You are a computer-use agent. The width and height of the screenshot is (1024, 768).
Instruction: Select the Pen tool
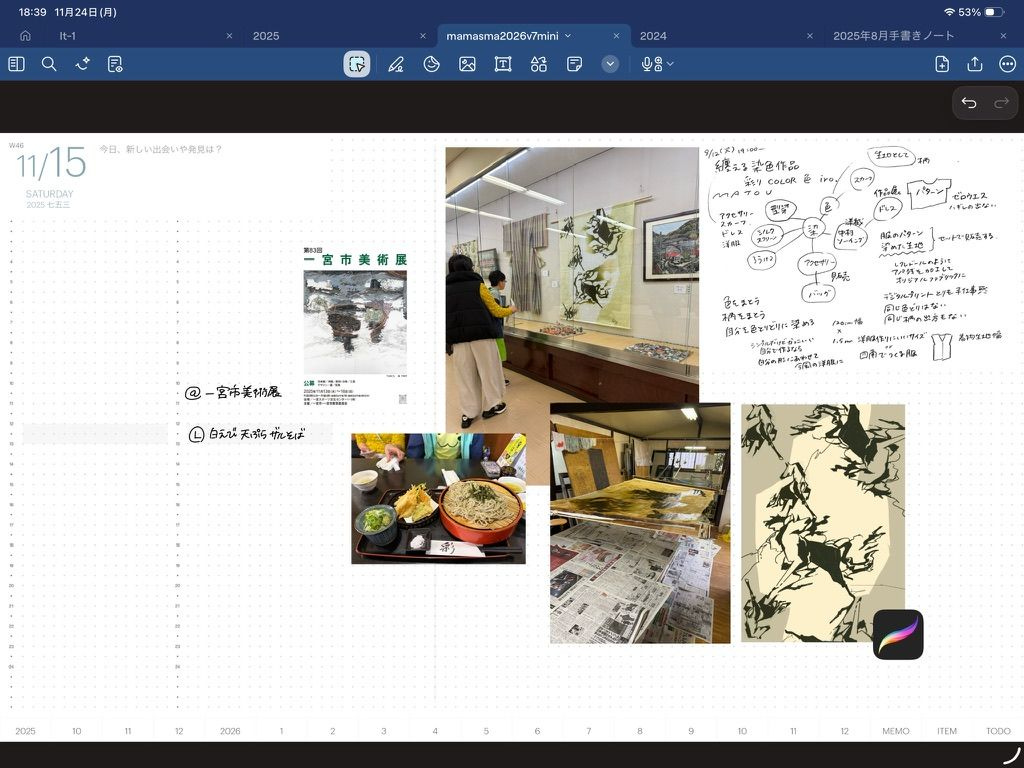pyautogui.click(x=396, y=64)
